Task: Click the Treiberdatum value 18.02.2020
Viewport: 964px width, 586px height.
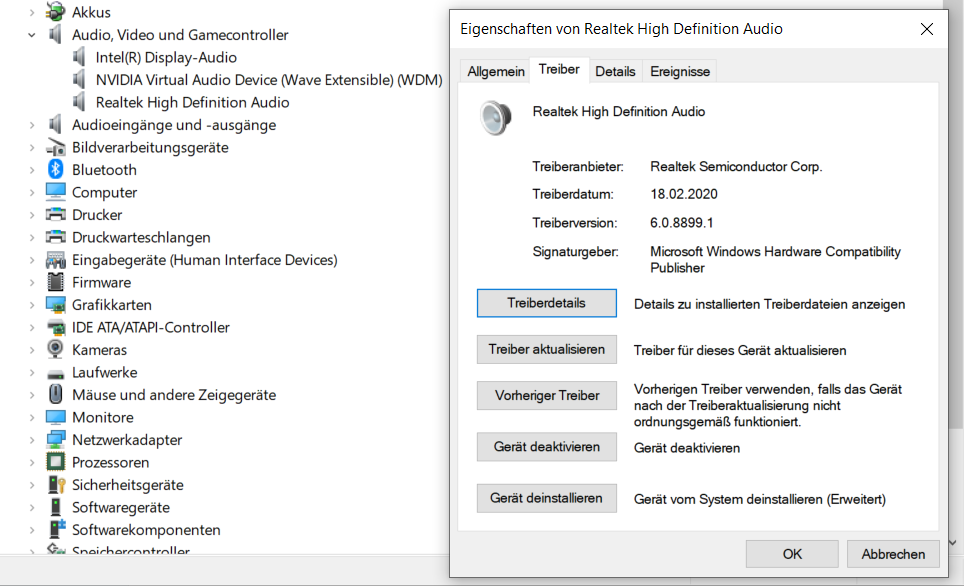Action: pyautogui.click(x=684, y=194)
